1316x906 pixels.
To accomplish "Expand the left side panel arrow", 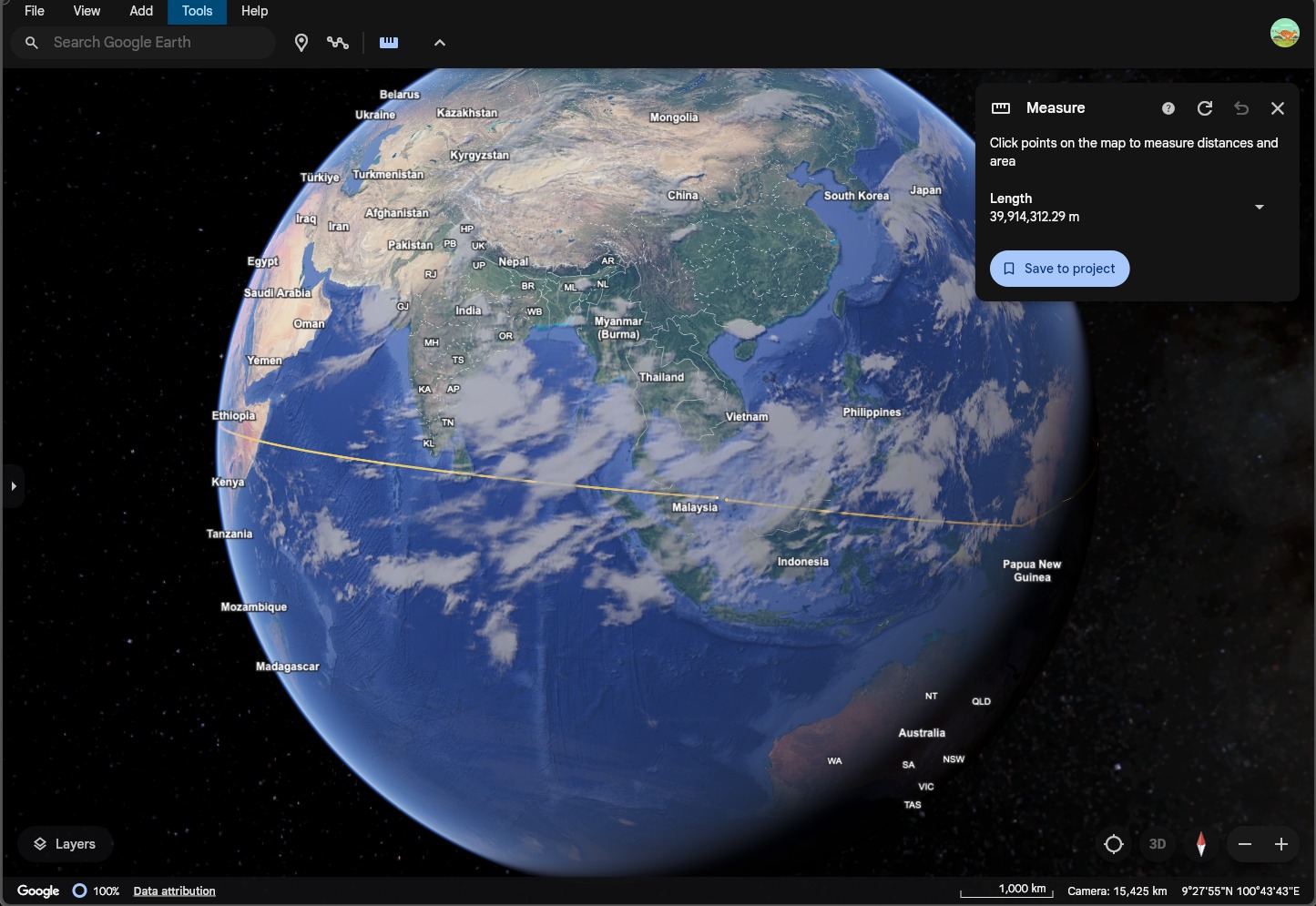I will (13, 486).
